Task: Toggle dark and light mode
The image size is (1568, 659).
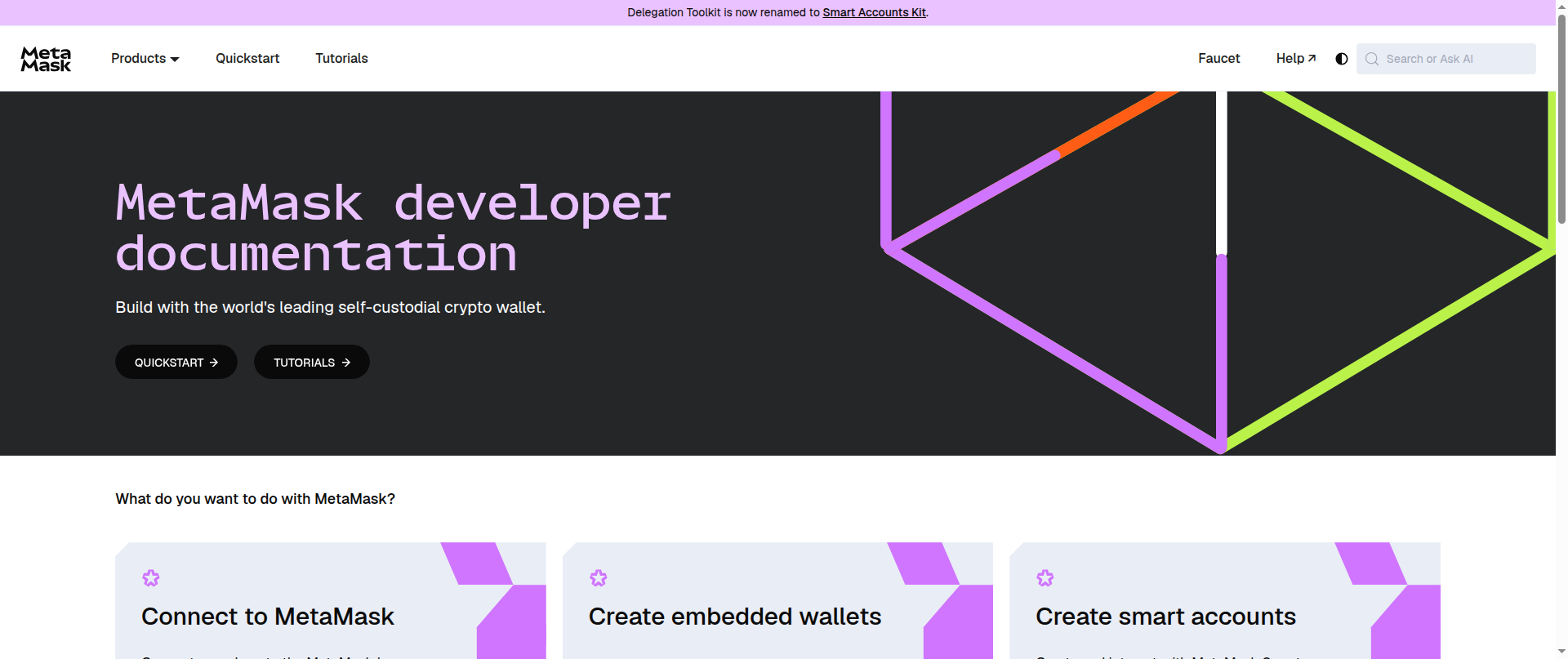Action: click(x=1341, y=59)
